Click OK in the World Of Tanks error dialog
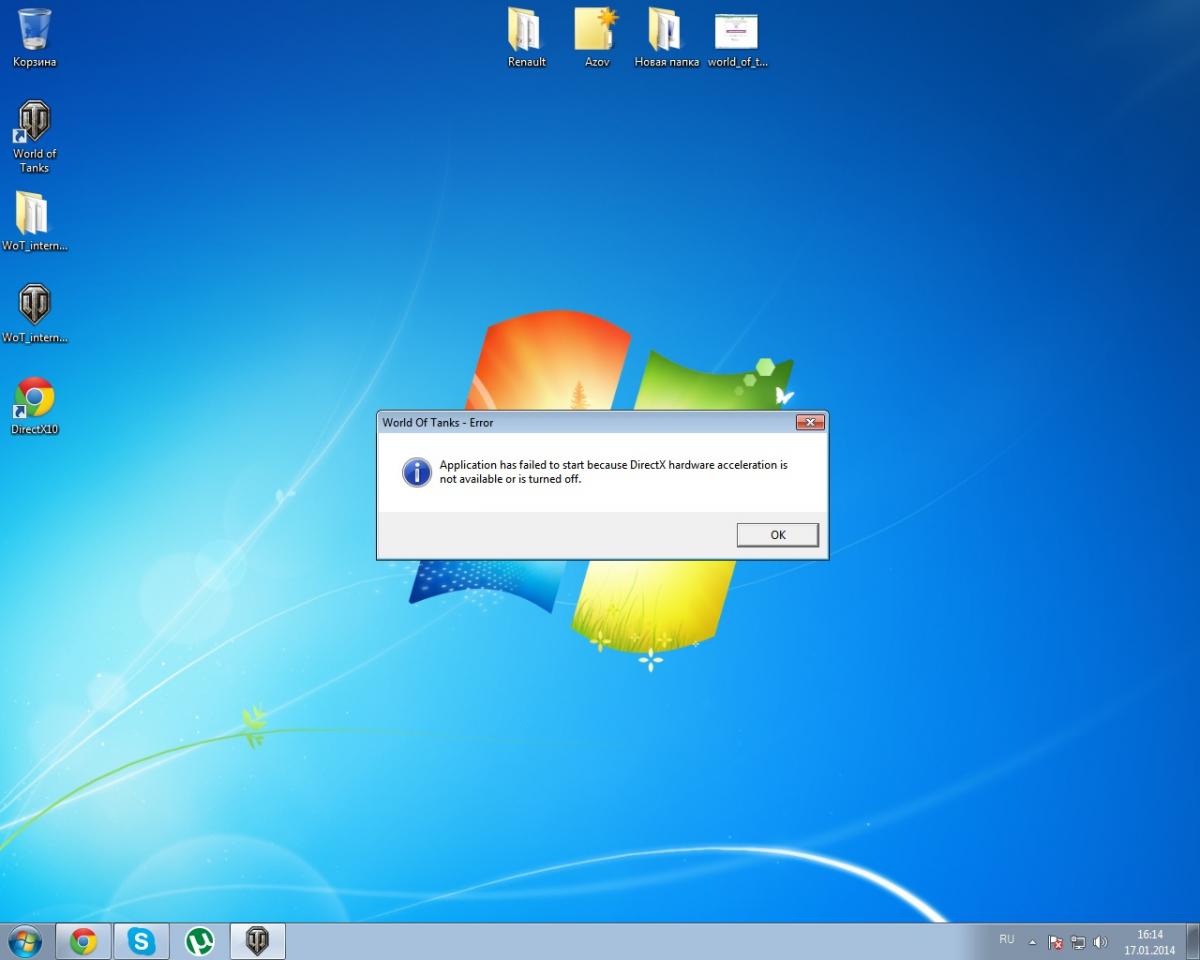This screenshot has height=960, width=1200. click(777, 535)
